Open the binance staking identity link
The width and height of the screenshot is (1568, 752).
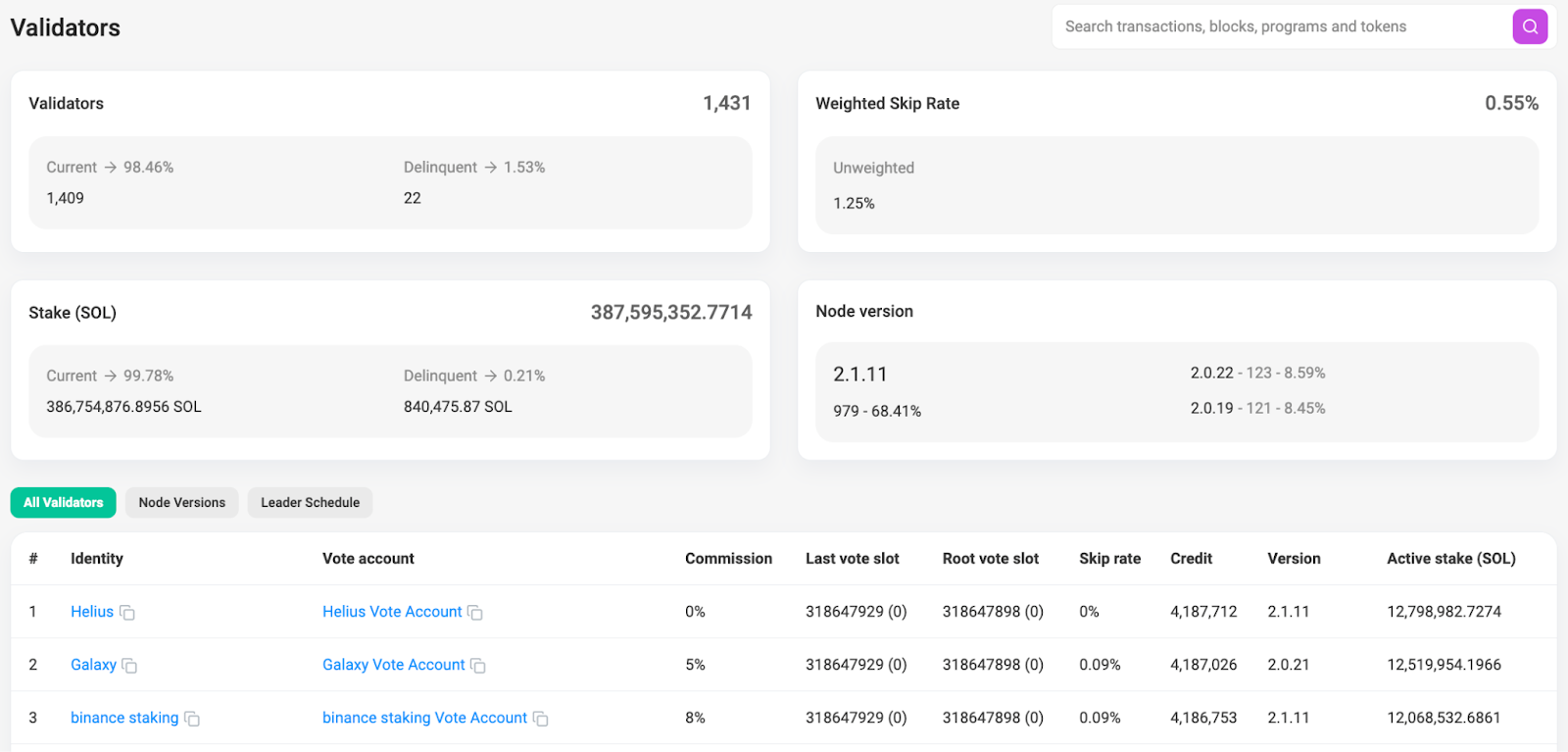[124, 718]
